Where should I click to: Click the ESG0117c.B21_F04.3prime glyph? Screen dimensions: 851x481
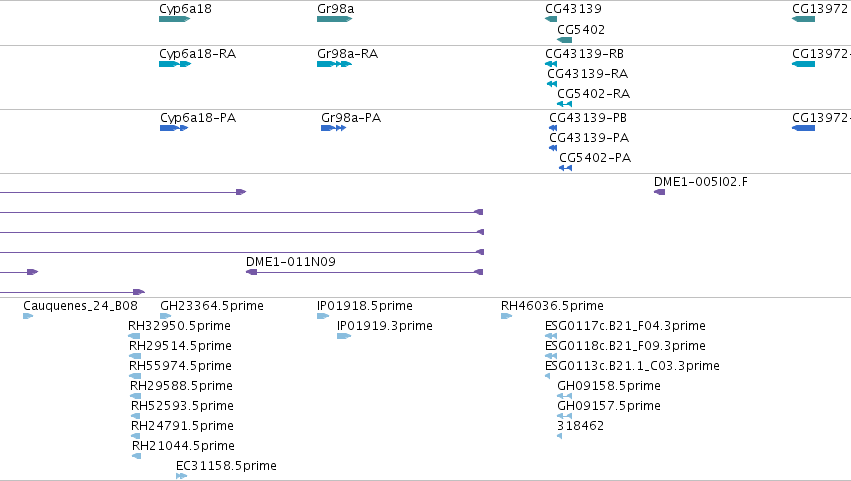[551, 336]
